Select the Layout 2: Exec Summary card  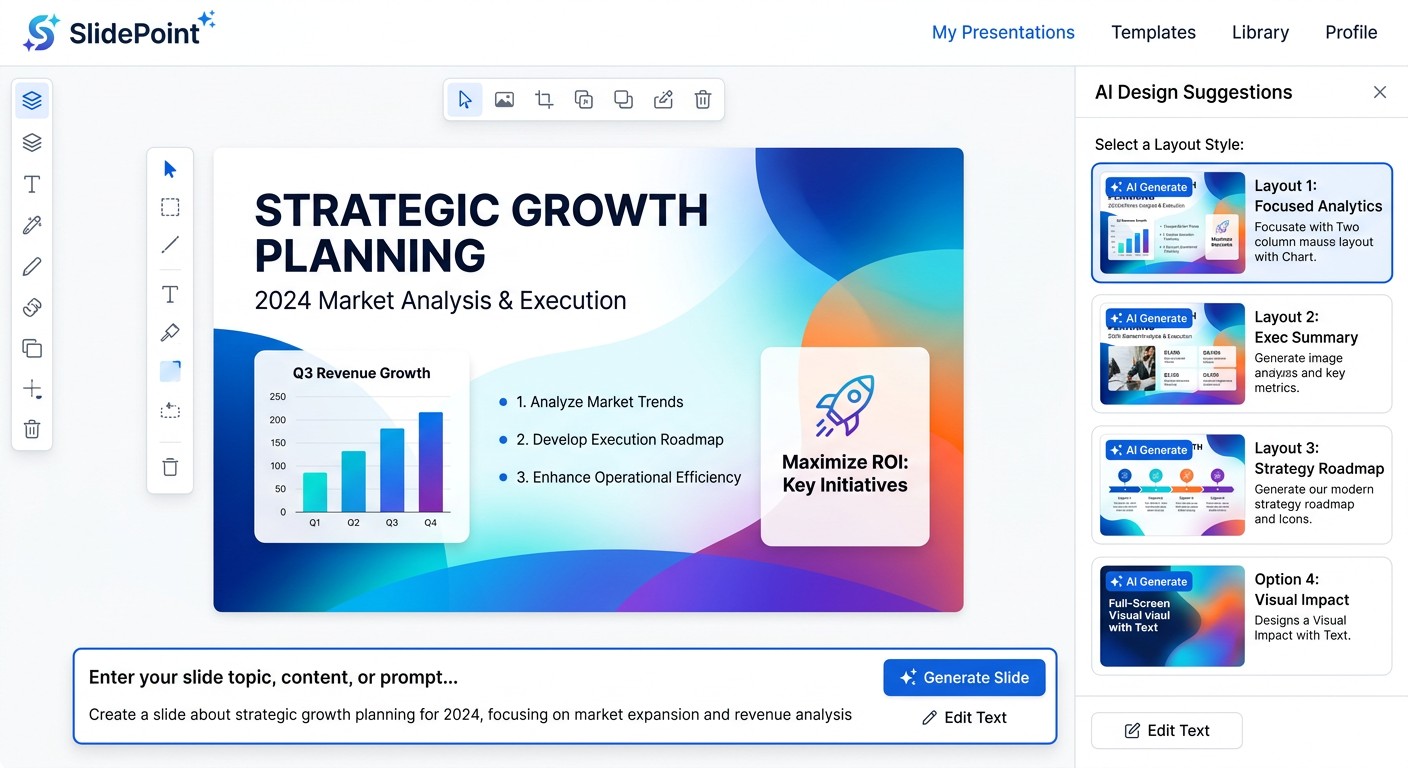point(1242,354)
